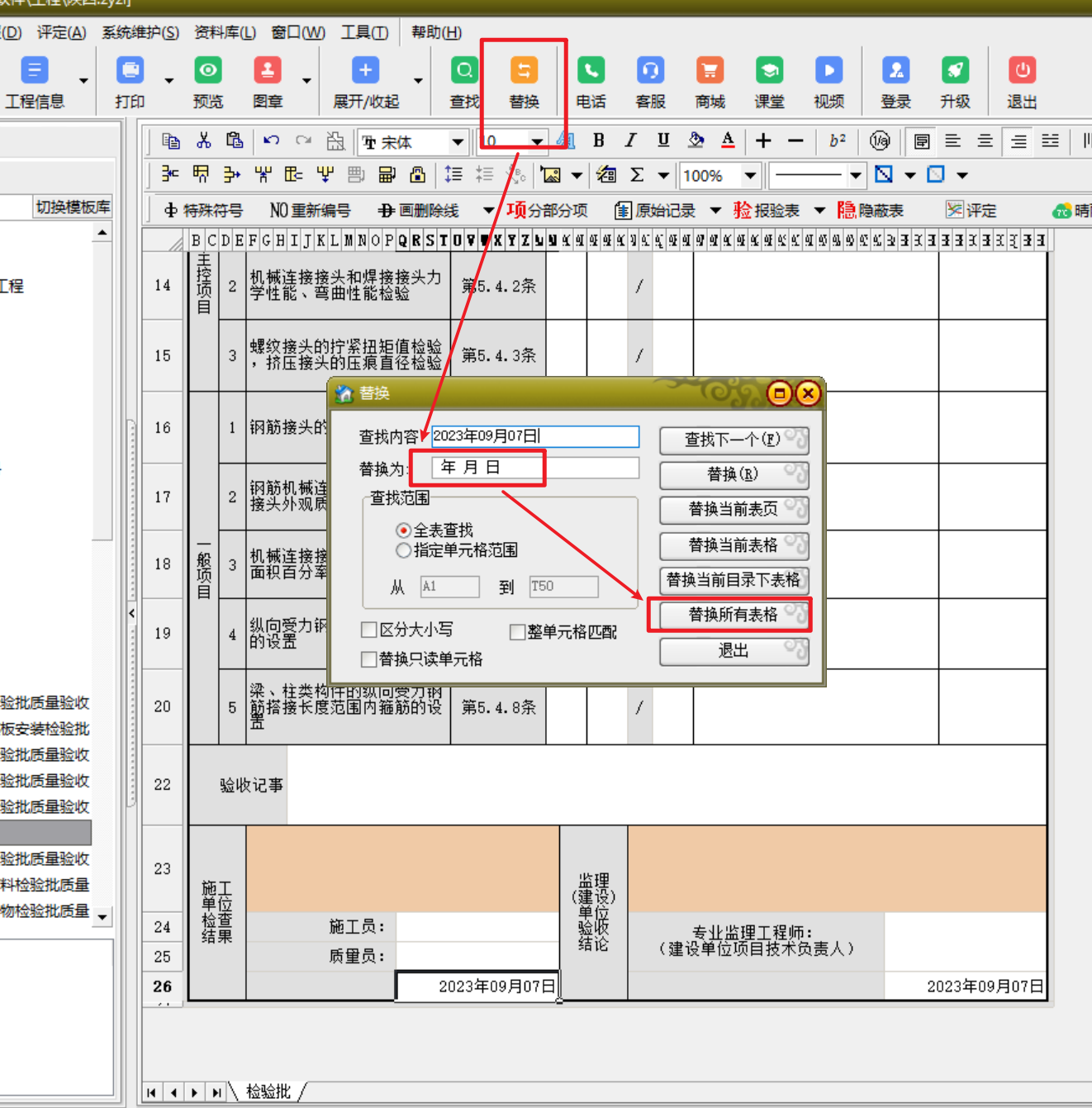Open the 帮助(H) menu
This screenshot has height=1108, width=1092.
(x=436, y=32)
